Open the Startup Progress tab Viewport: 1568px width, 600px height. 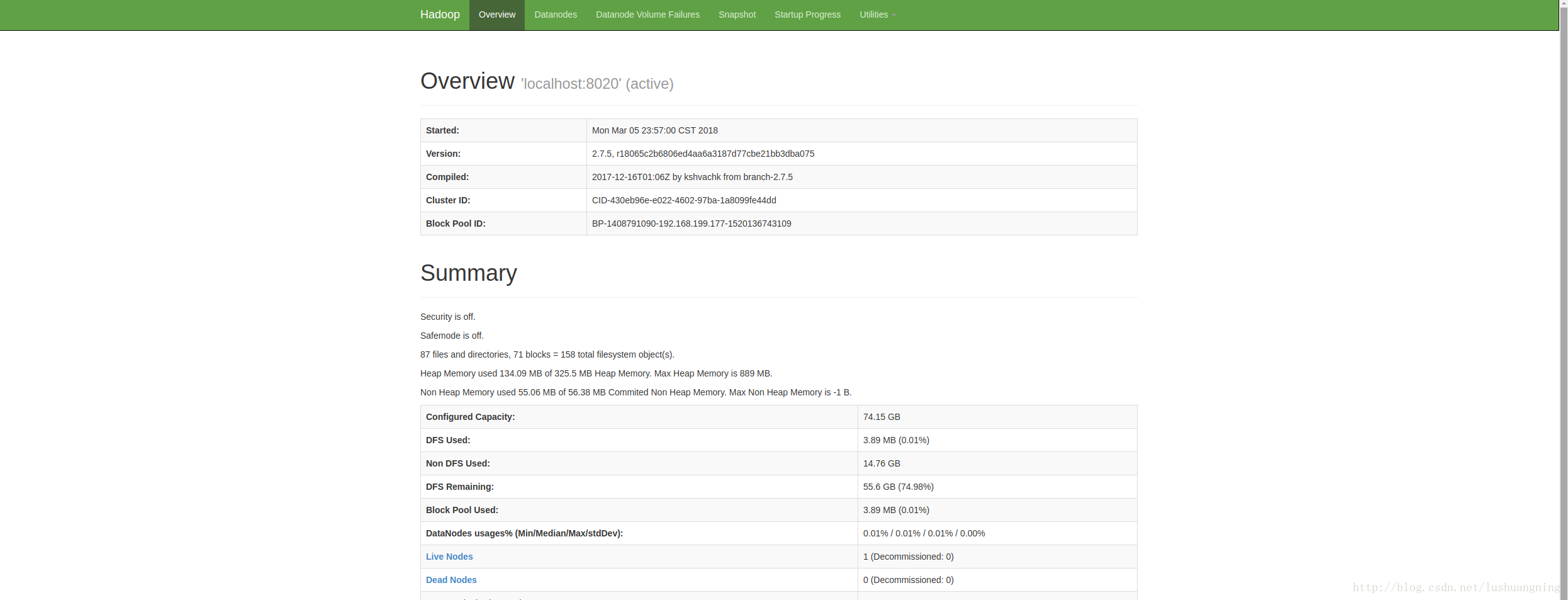[x=807, y=14]
